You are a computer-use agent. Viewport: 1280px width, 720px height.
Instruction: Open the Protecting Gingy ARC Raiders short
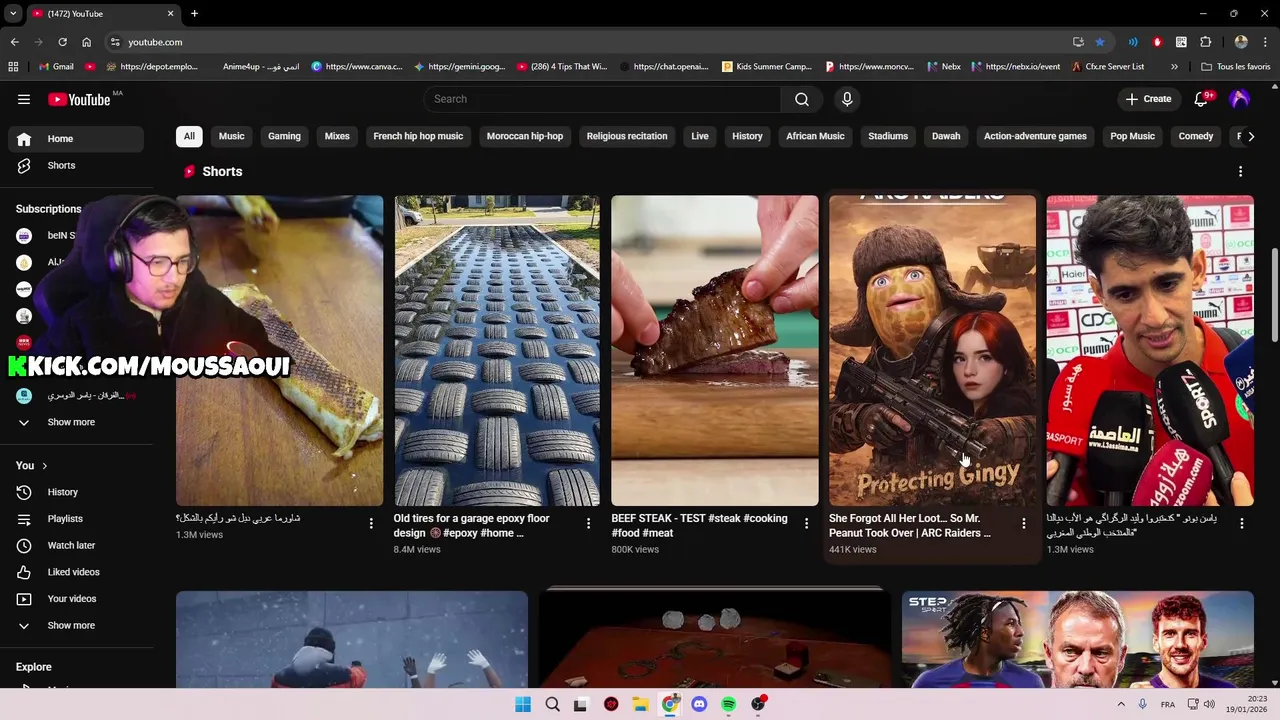[932, 351]
